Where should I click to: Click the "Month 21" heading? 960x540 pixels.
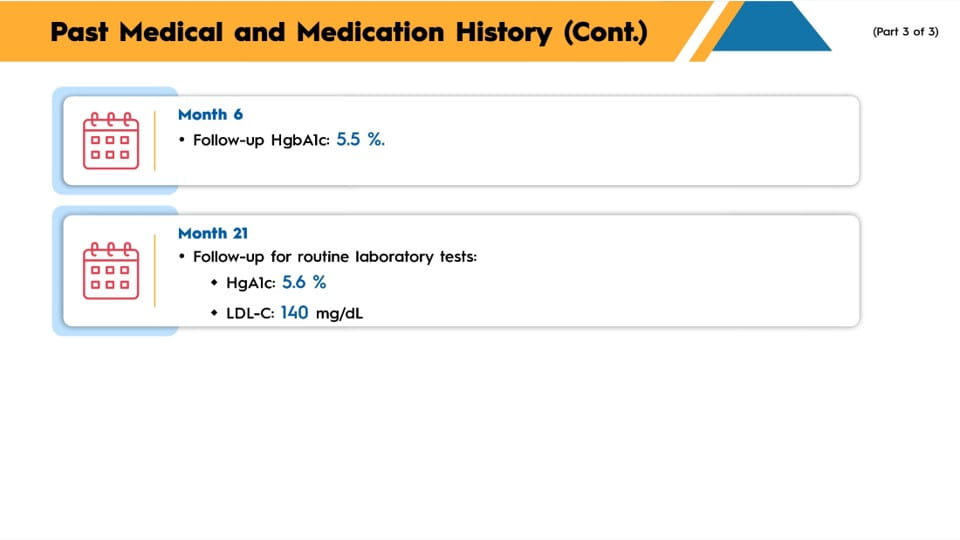(x=213, y=233)
